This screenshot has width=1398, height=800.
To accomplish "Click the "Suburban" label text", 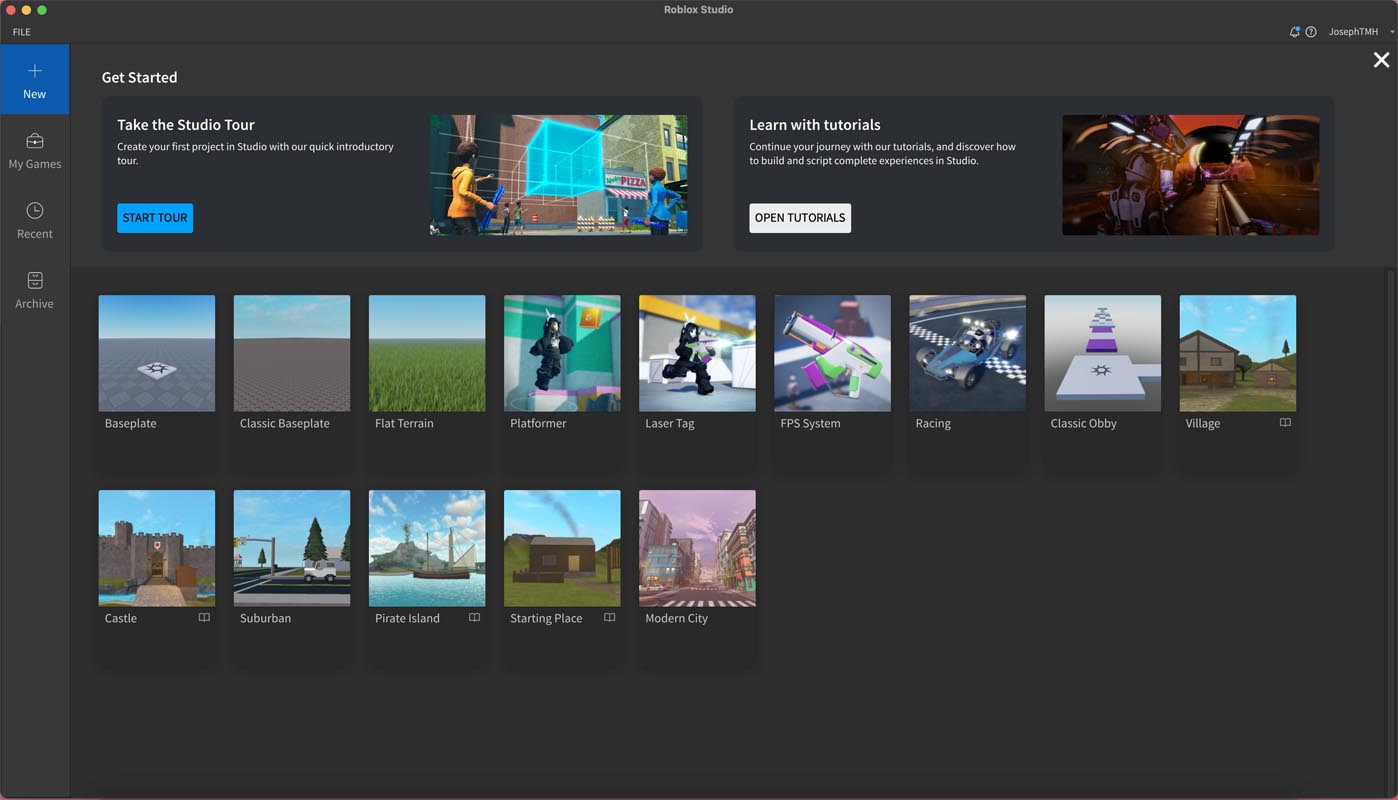I will pyautogui.click(x=266, y=619).
